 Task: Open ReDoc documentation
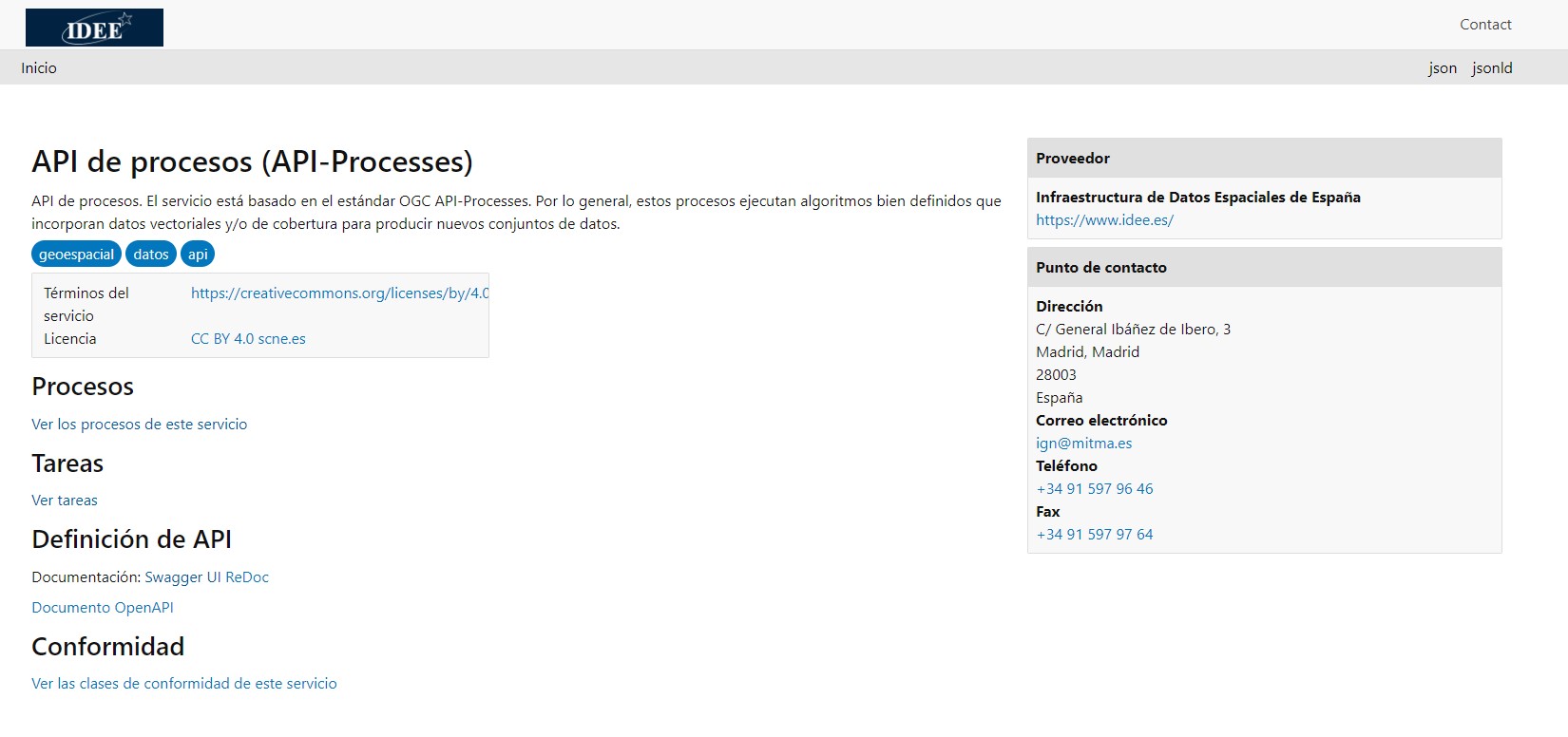[x=247, y=577]
